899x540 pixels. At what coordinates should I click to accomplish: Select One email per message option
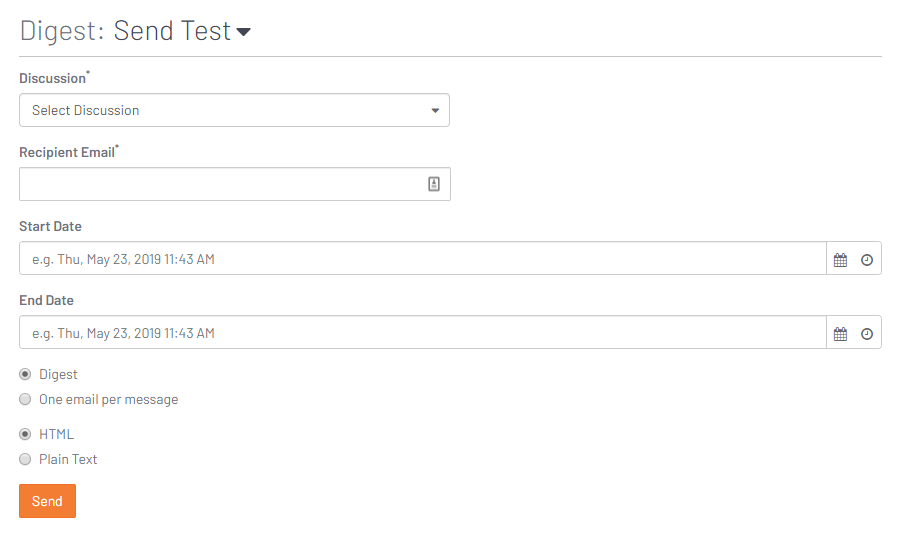tap(25, 399)
